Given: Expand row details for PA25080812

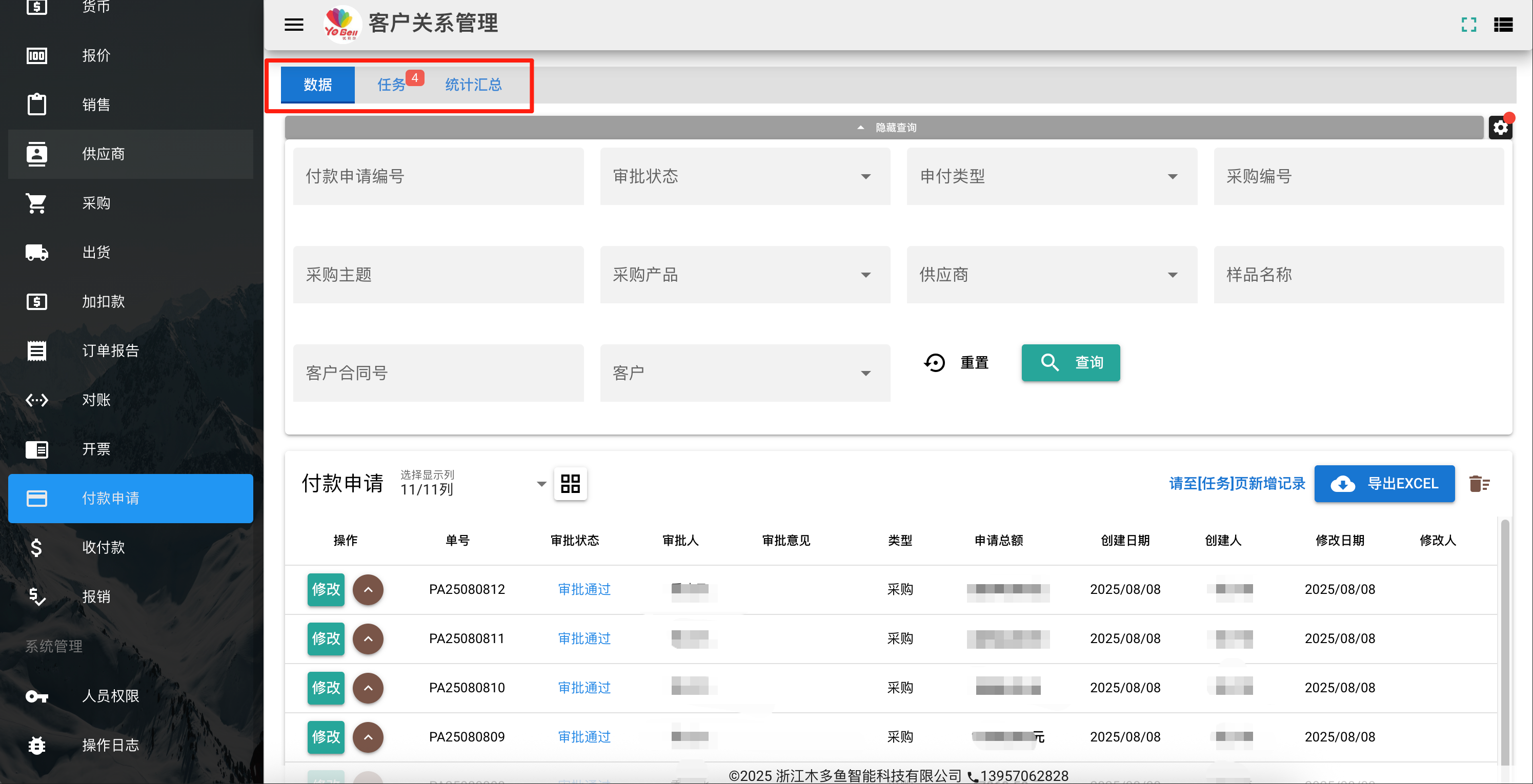Looking at the screenshot, I should click(x=368, y=589).
